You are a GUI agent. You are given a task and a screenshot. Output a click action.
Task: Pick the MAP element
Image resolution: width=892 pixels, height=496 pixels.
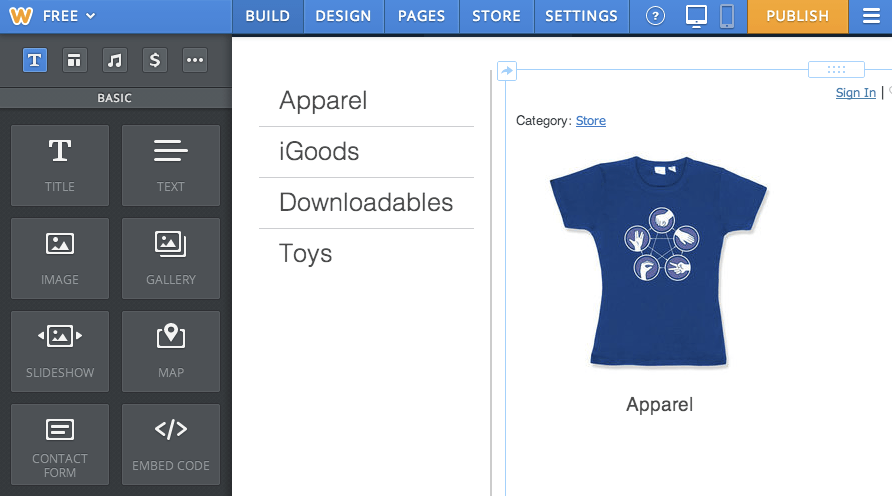tap(171, 352)
